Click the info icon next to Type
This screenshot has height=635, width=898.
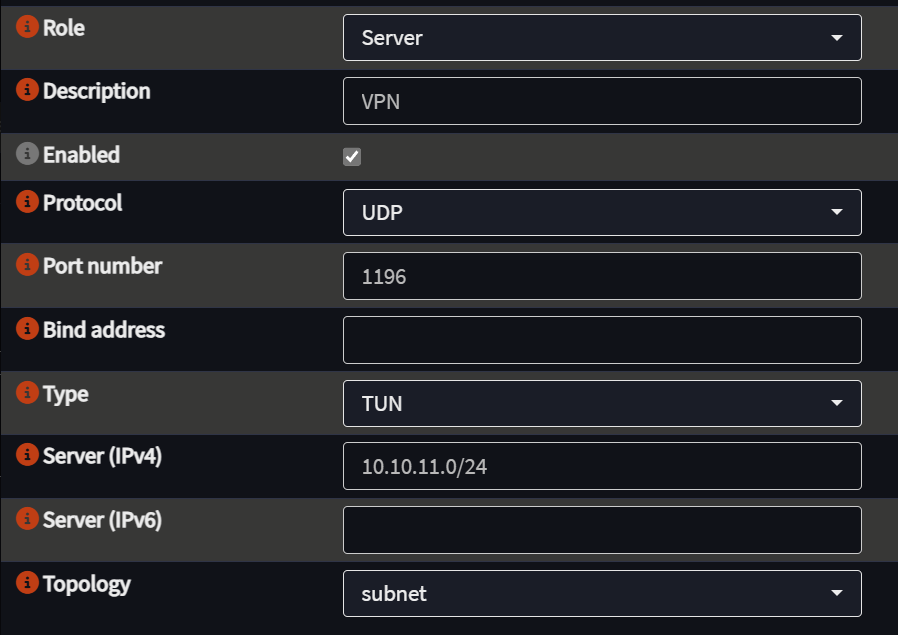click(x=27, y=392)
